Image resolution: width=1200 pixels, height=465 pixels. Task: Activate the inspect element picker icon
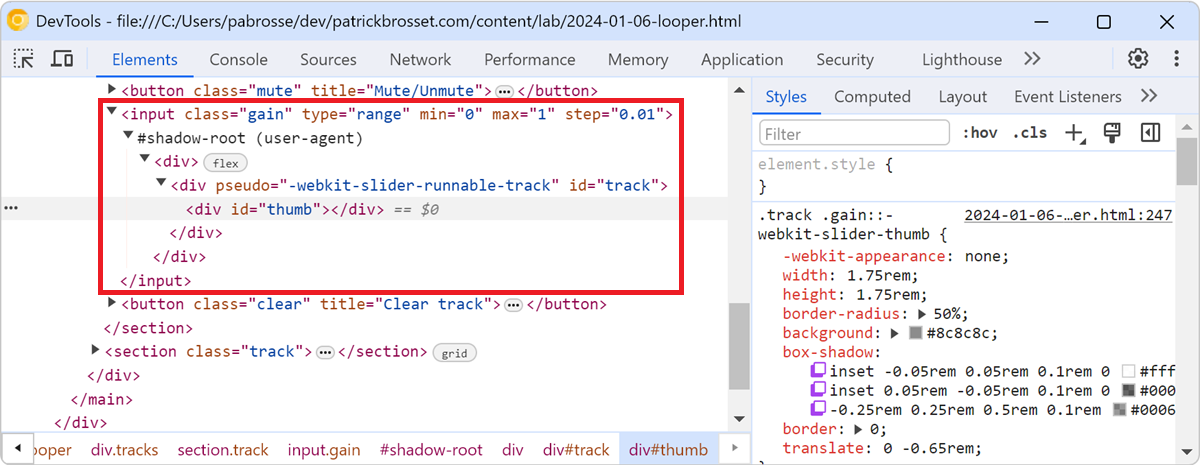click(23, 59)
